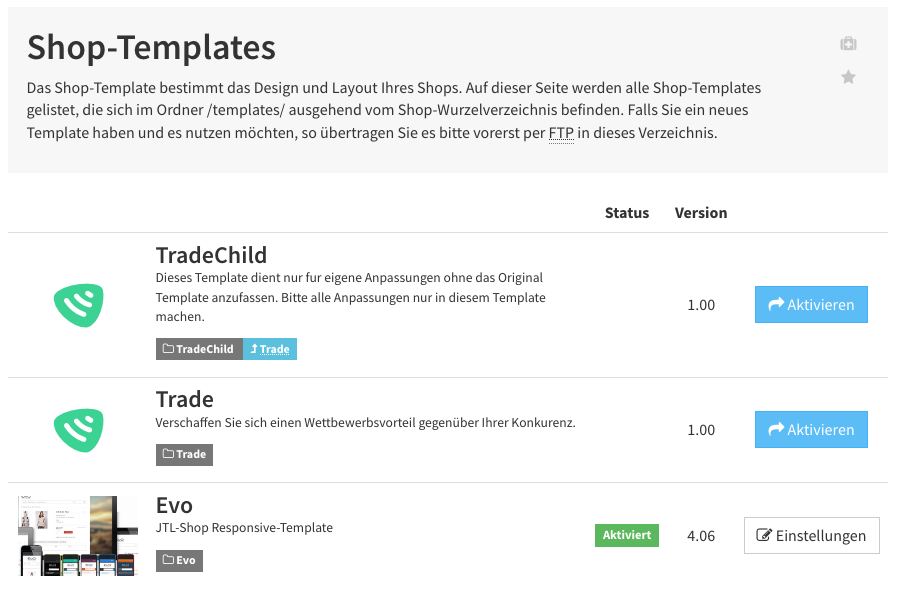
Task: Click the first-aid kit help icon
Action: point(848,43)
